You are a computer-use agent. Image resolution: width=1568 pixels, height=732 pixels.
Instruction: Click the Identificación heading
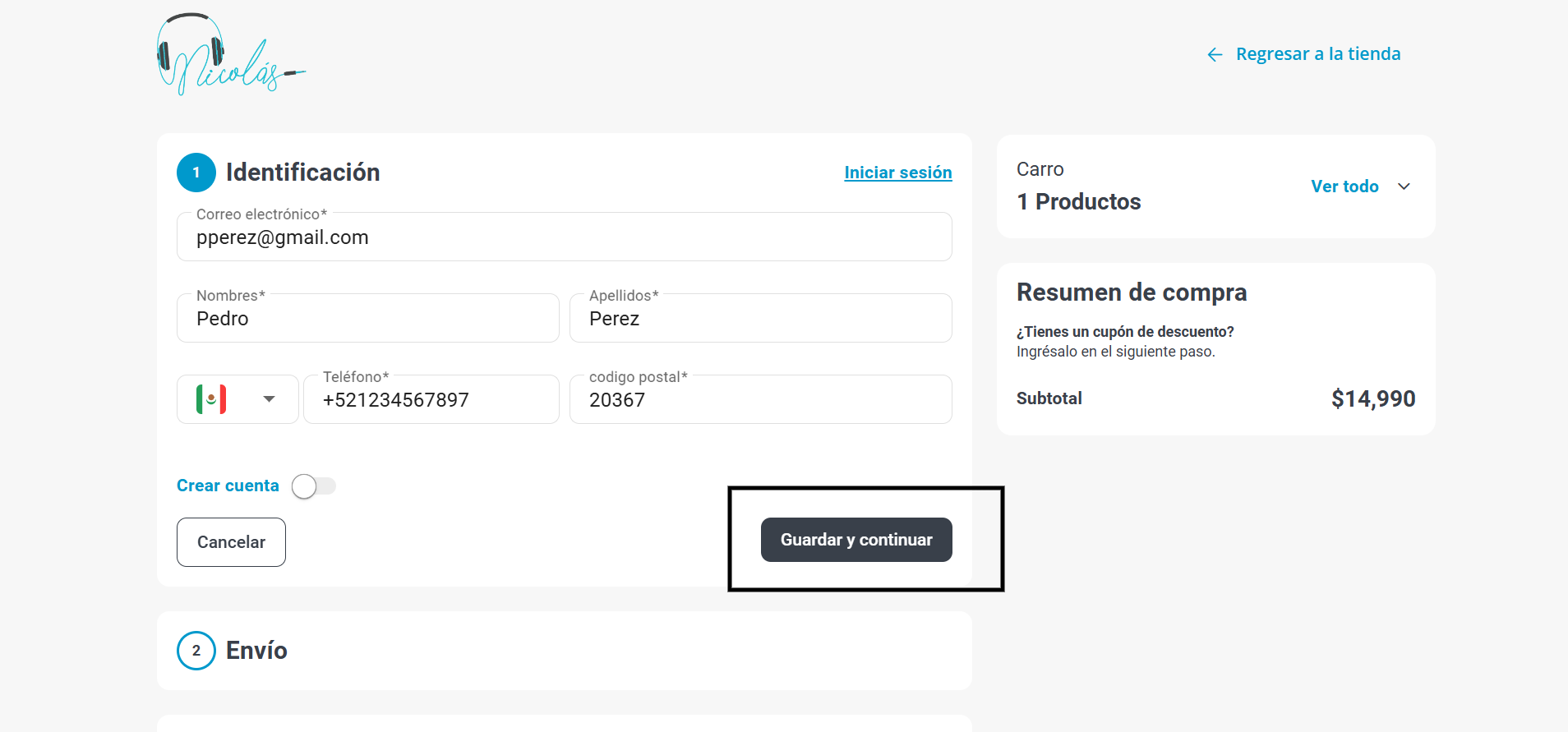coord(302,173)
